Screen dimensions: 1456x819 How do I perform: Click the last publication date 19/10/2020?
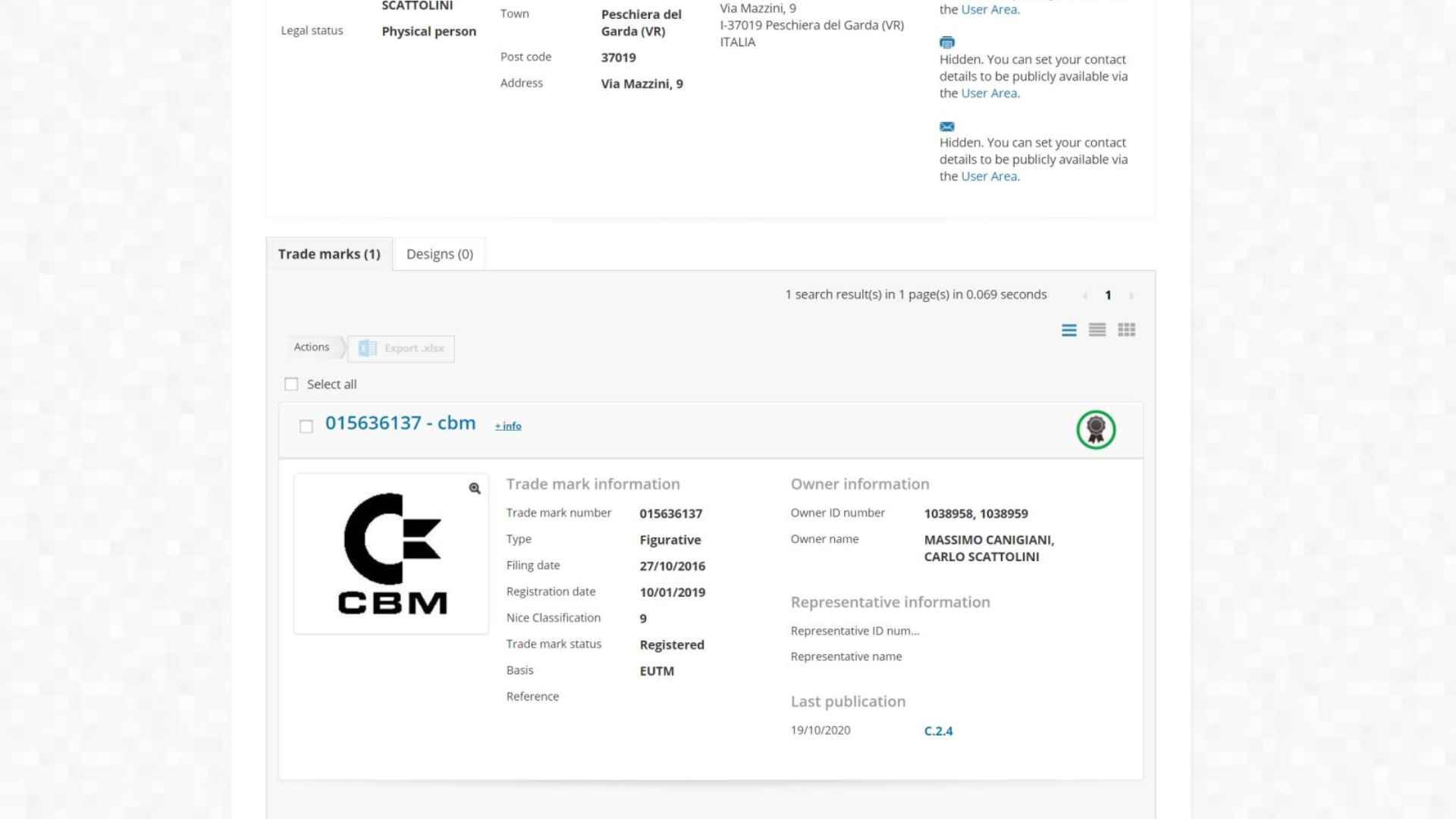821,730
